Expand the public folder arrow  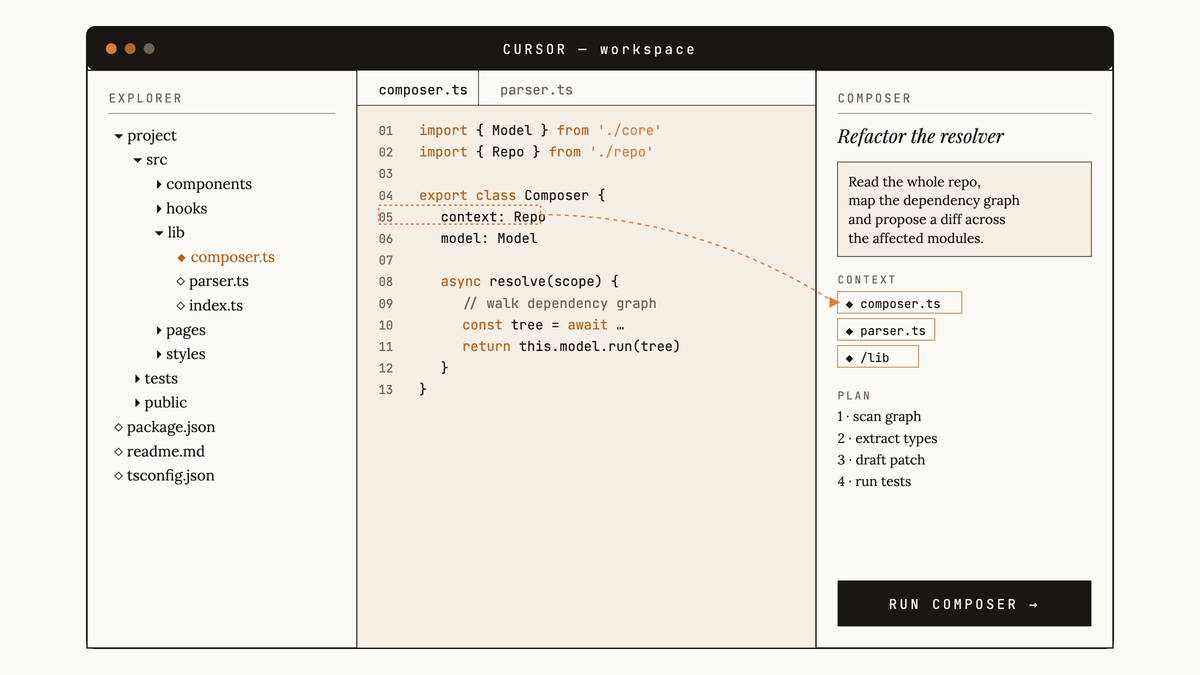pyautogui.click(x=137, y=403)
